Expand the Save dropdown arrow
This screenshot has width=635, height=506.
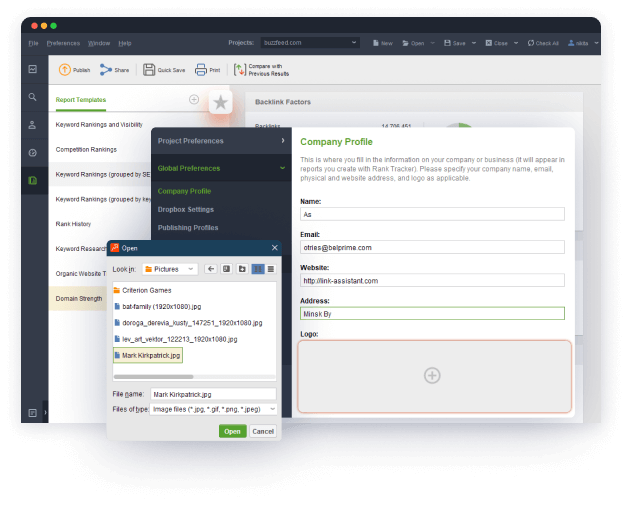(473, 43)
